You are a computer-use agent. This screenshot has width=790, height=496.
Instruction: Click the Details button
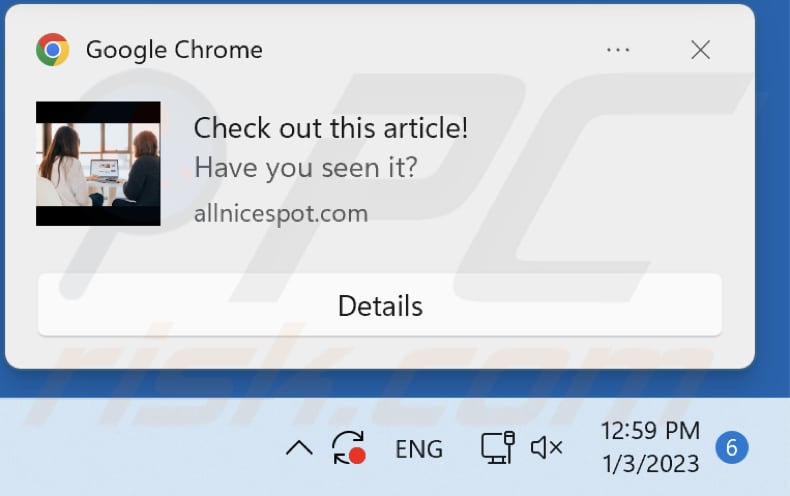tap(380, 305)
